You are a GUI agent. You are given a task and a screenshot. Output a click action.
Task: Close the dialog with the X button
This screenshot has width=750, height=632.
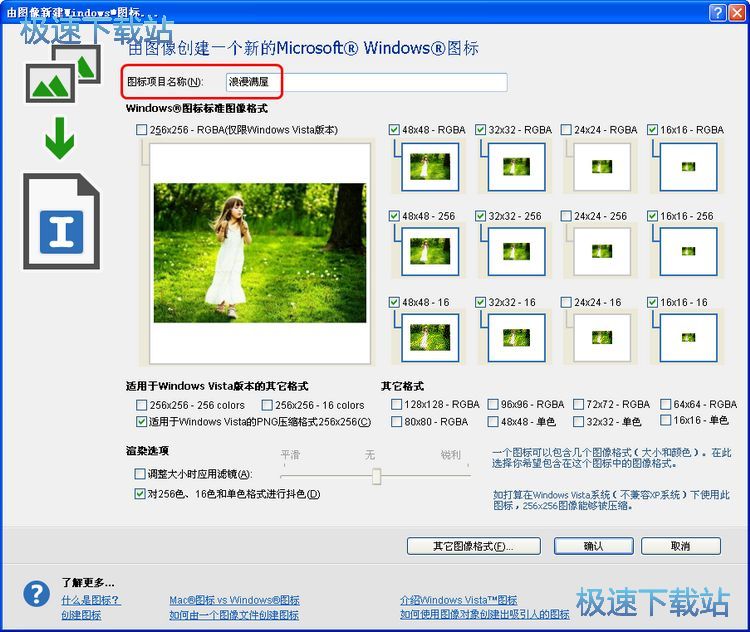(736, 12)
